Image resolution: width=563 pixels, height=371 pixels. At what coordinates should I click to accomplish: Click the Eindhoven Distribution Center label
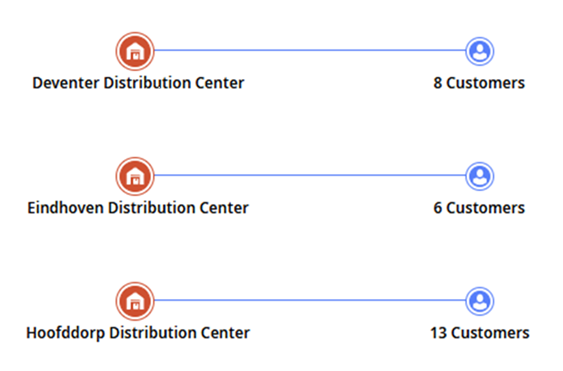[x=138, y=208]
